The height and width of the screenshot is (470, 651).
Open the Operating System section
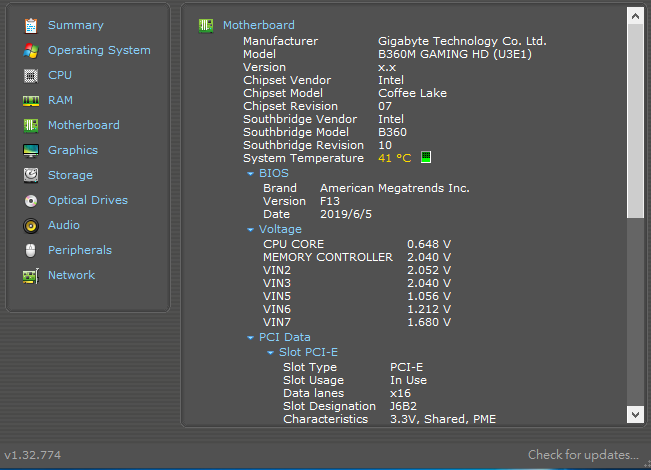[99, 50]
